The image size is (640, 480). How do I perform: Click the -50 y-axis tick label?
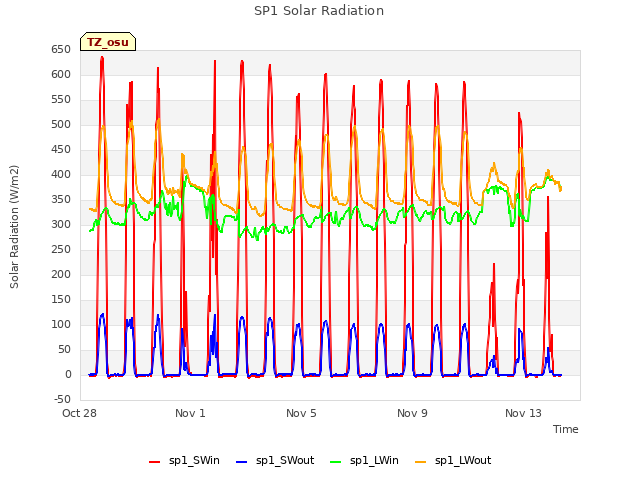[62, 399]
